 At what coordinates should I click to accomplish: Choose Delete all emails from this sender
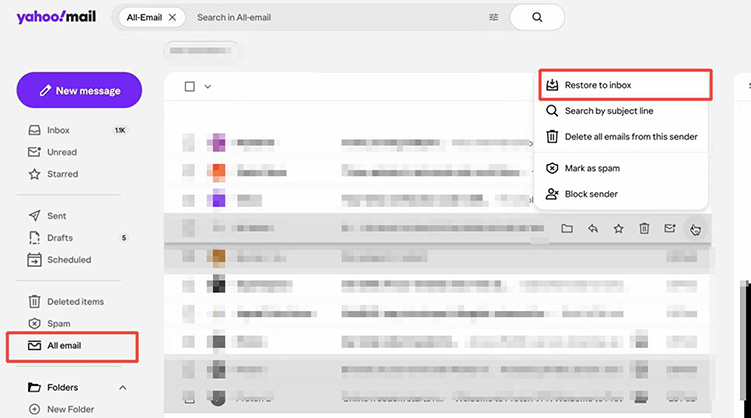pyautogui.click(x=630, y=137)
